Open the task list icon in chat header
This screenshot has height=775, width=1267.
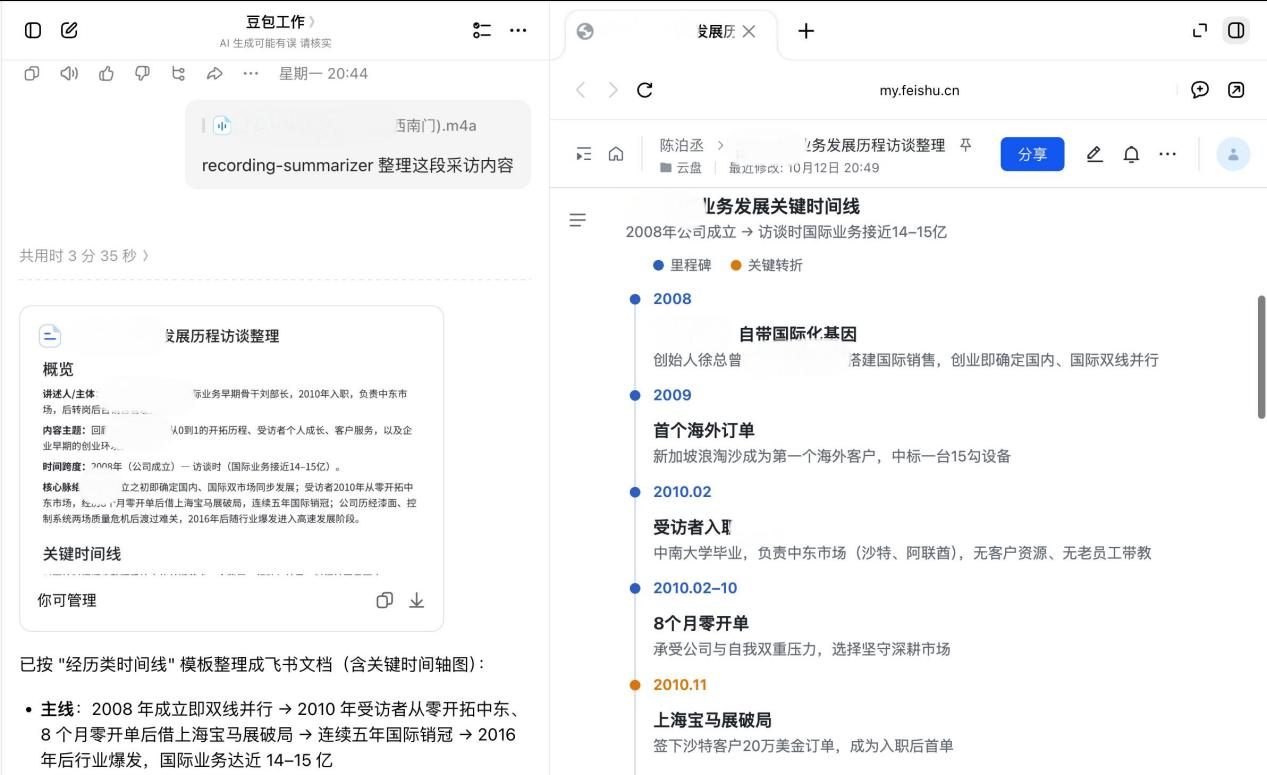[482, 30]
